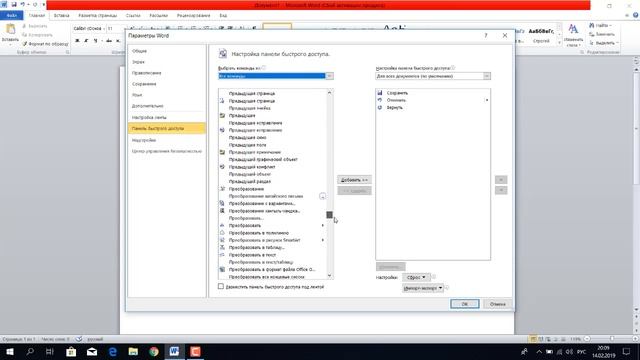Click move up arrow button beside right list
The height and width of the screenshot is (360, 640).
point(501,180)
